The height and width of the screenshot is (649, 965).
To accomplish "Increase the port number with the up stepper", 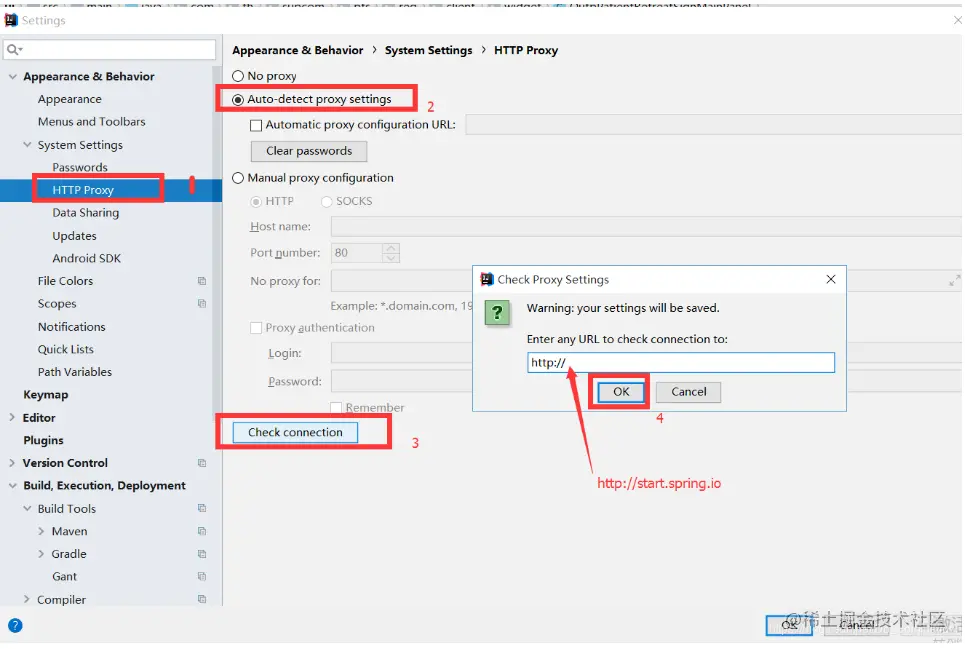I will 391,248.
